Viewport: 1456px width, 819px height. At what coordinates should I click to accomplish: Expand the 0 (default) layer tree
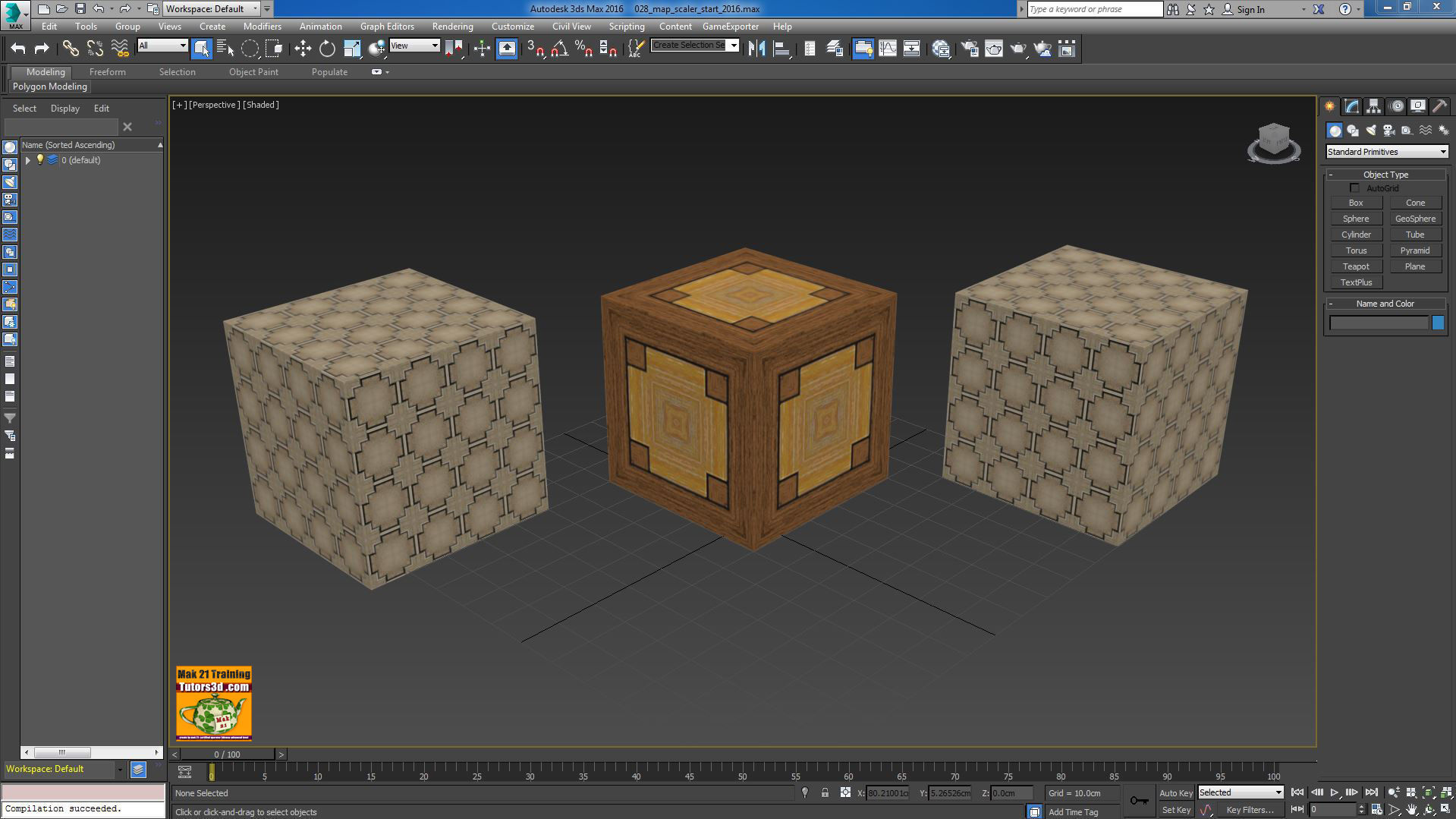coord(27,160)
